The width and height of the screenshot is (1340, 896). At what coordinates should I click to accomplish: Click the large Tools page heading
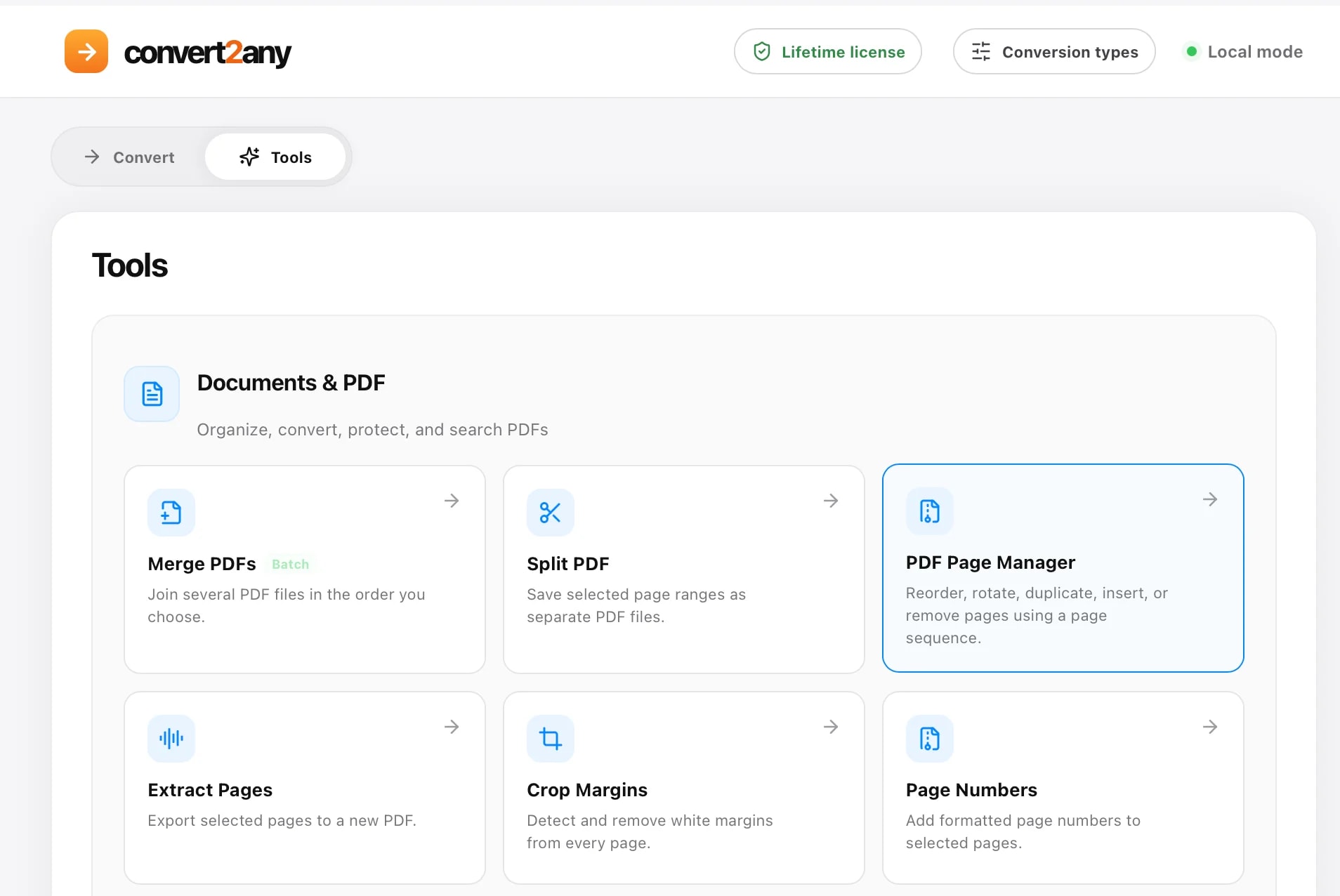tap(130, 265)
